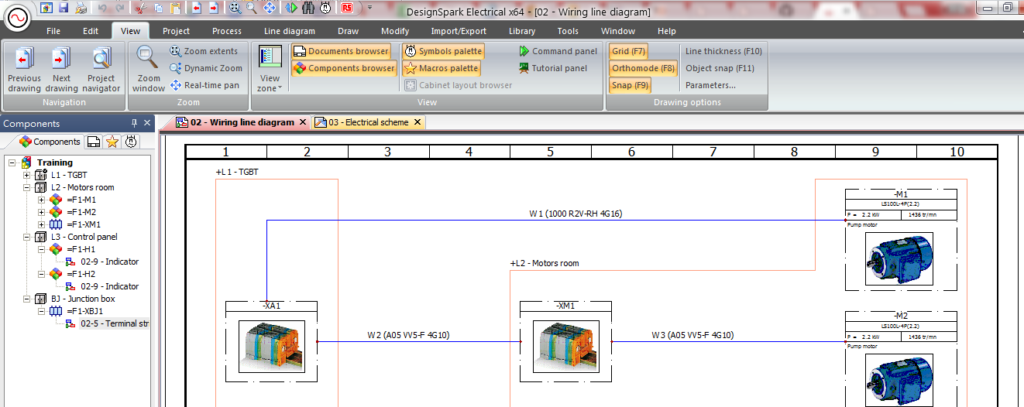This screenshot has height=407, width=1024.
Task: Disable Orthomode (F8)
Action: tap(643, 68)
